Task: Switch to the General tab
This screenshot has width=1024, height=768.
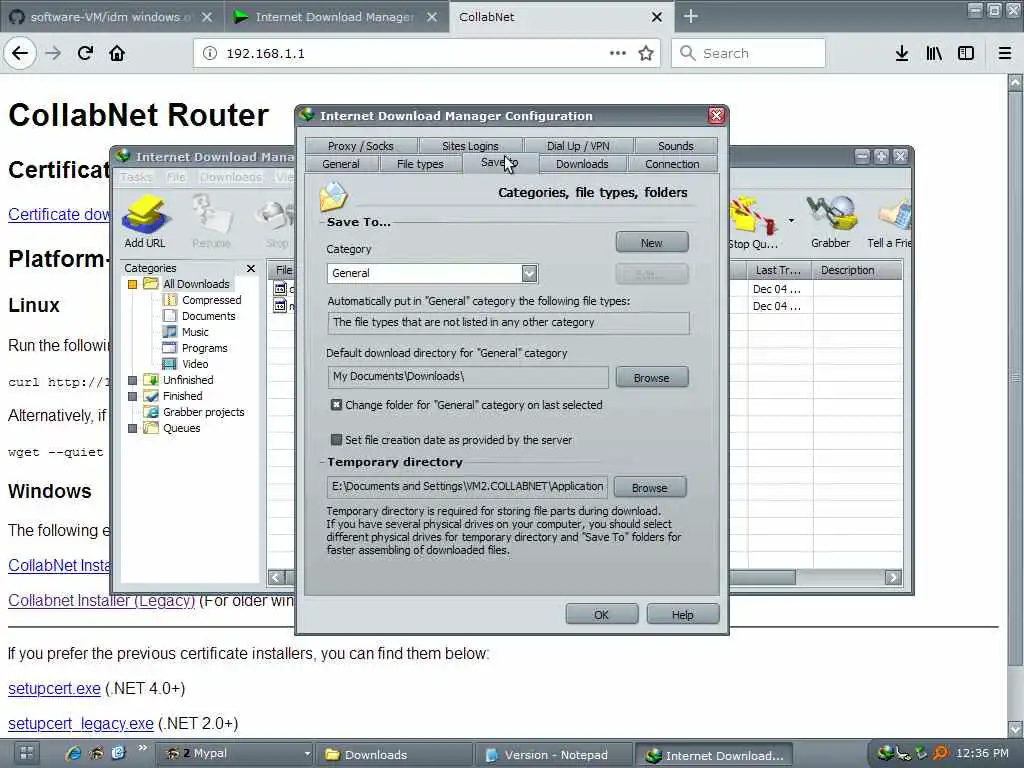Action: [x=341, y=164]
